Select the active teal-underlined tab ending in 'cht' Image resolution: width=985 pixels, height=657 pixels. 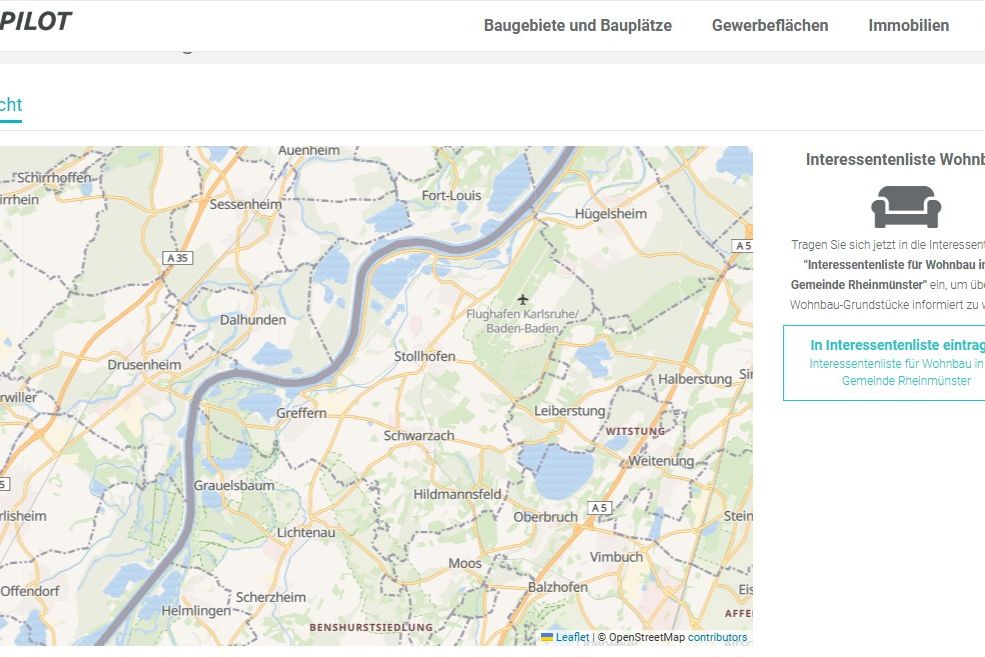10,104
